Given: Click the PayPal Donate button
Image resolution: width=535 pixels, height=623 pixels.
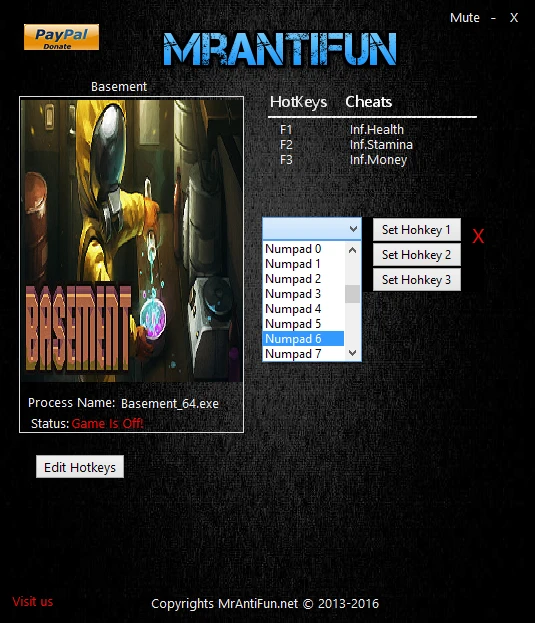Looking at the screenshot, I should pos(61,37).
